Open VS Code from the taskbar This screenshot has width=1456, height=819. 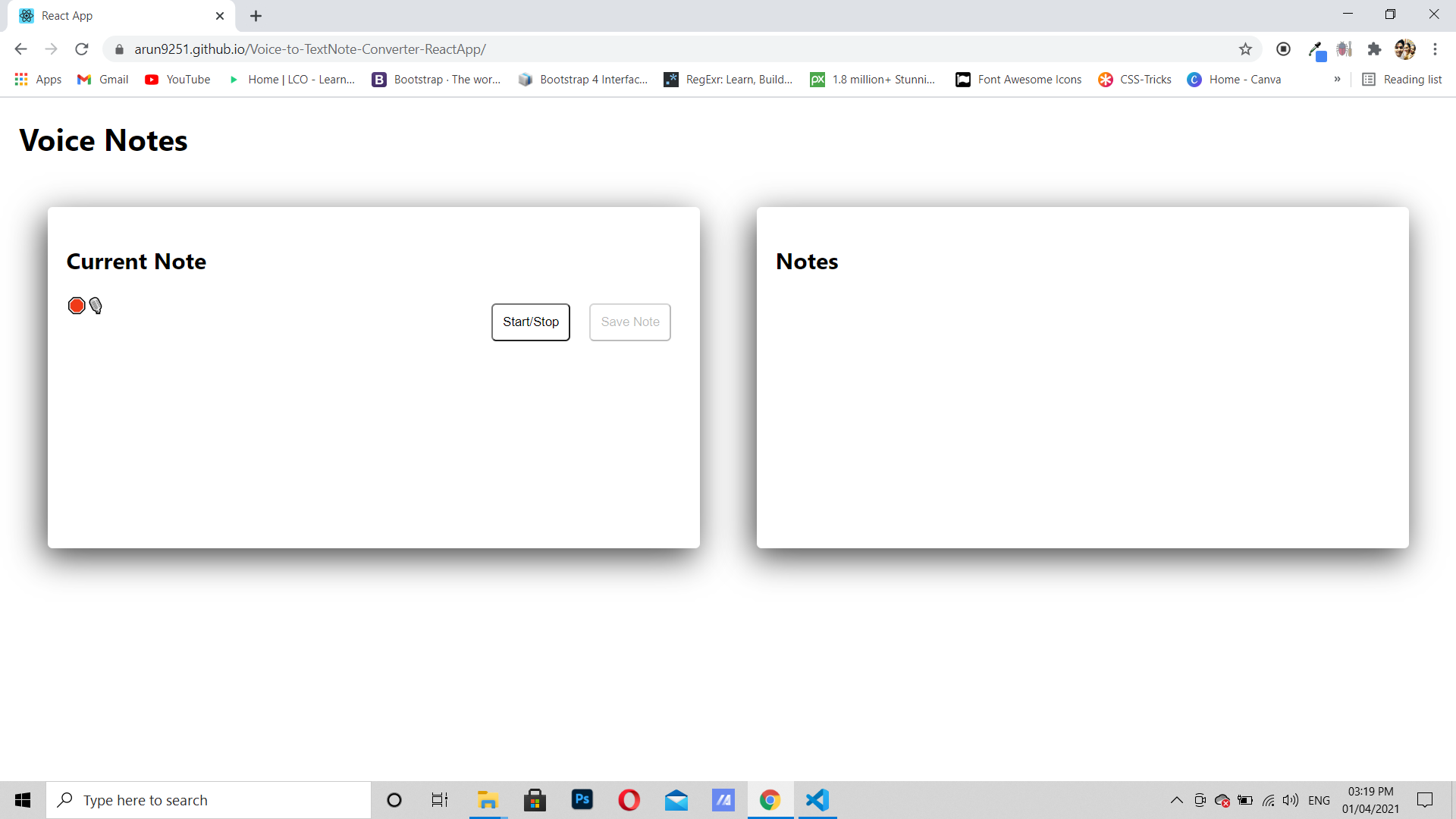[817, 800]
